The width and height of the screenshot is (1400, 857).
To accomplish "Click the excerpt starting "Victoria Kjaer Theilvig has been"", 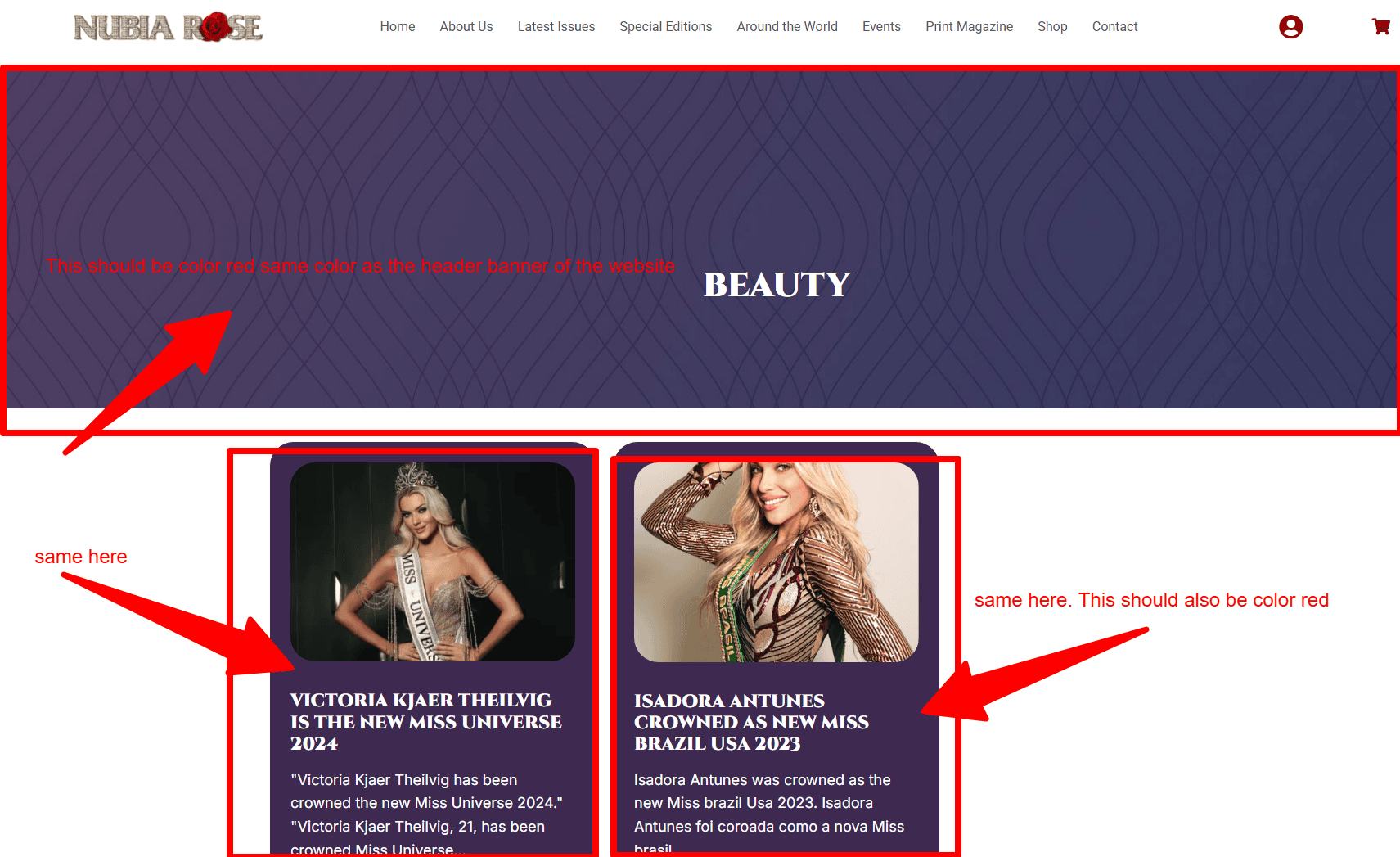I will [426, 814].
